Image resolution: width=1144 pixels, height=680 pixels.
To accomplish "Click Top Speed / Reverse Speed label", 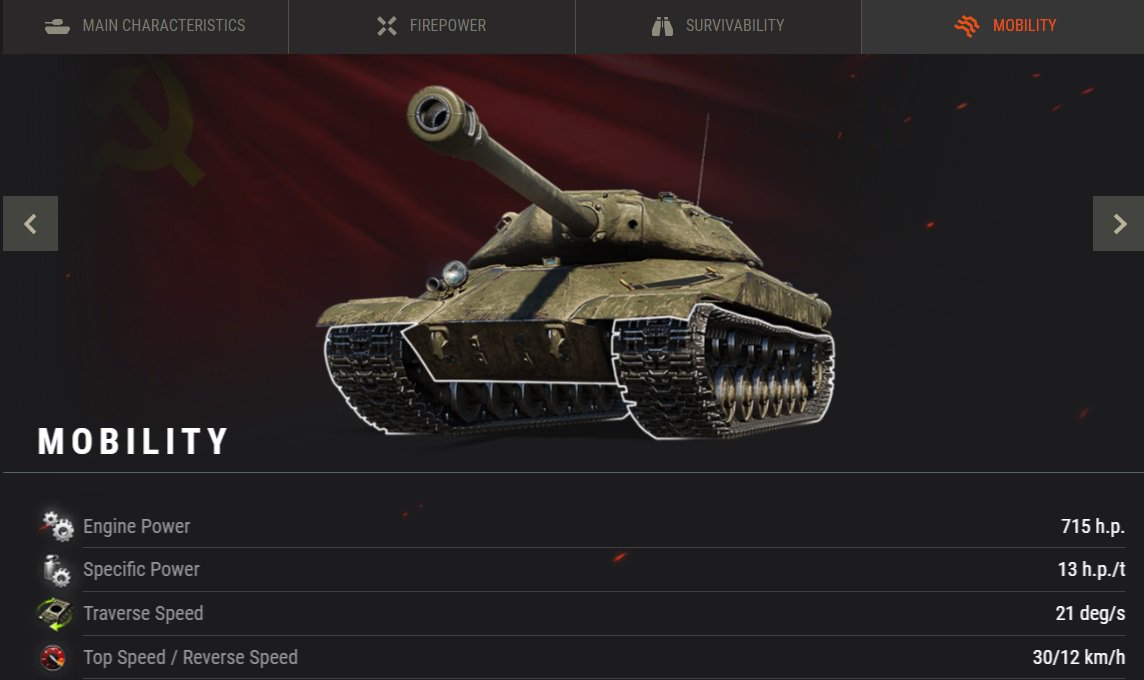I will [x=190, y=657].
